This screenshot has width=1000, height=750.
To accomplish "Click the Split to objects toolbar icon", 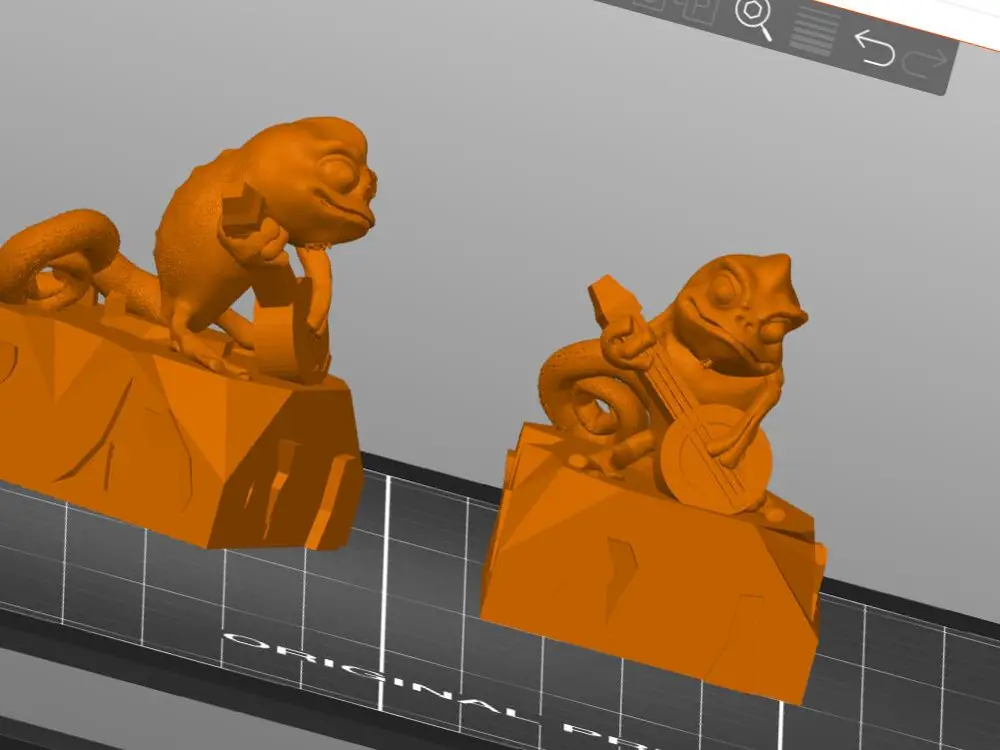I will (x=647, y=3).
